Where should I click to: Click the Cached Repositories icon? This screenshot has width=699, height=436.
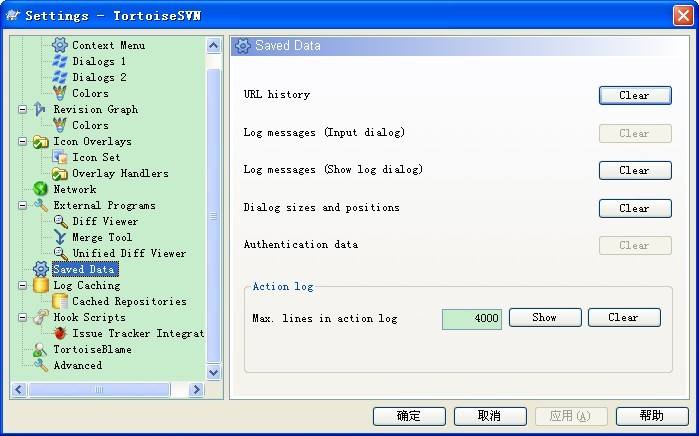pos(60,301)
